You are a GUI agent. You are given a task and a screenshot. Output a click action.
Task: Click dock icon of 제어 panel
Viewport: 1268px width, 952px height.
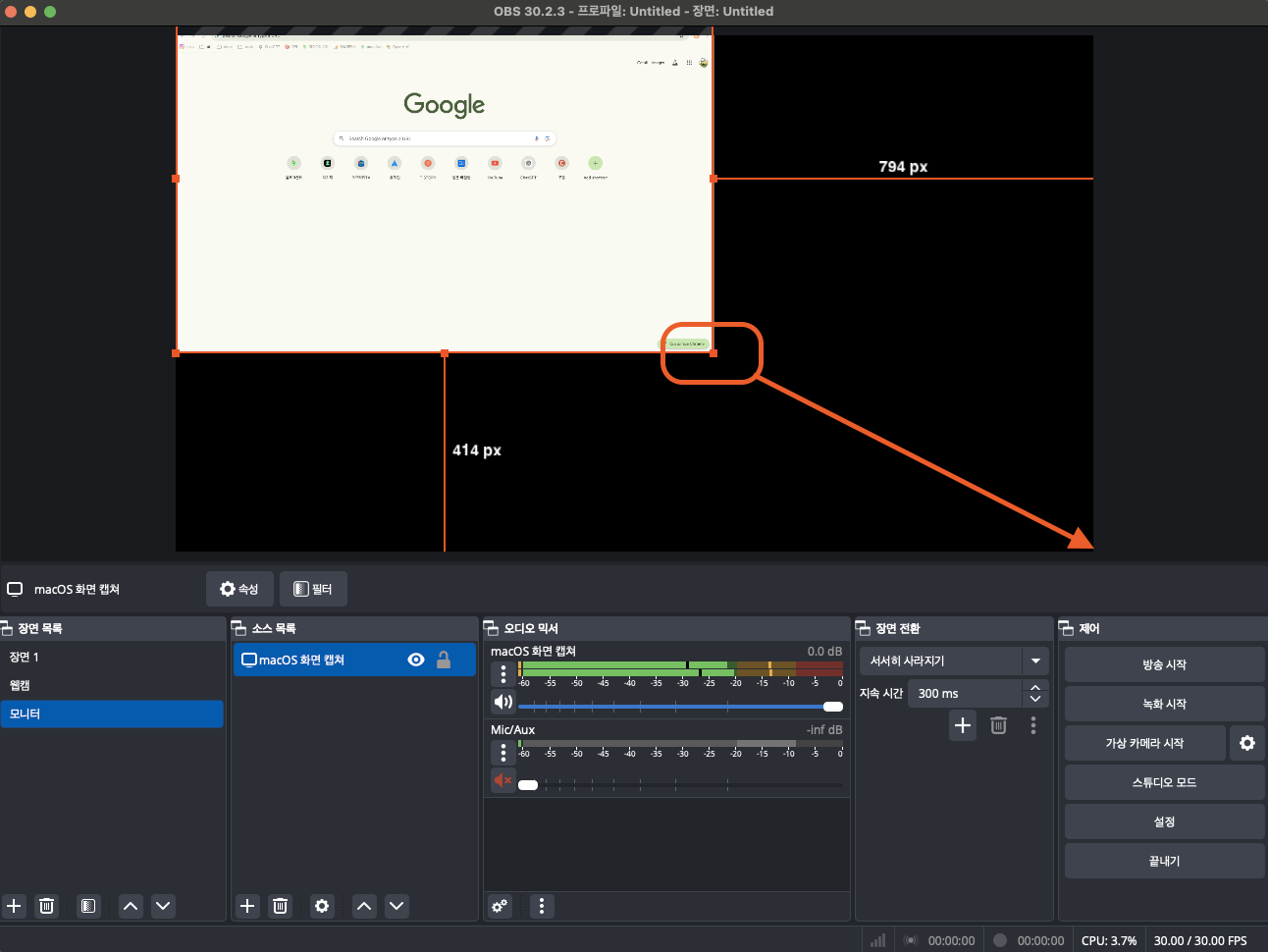(1066, 628)
